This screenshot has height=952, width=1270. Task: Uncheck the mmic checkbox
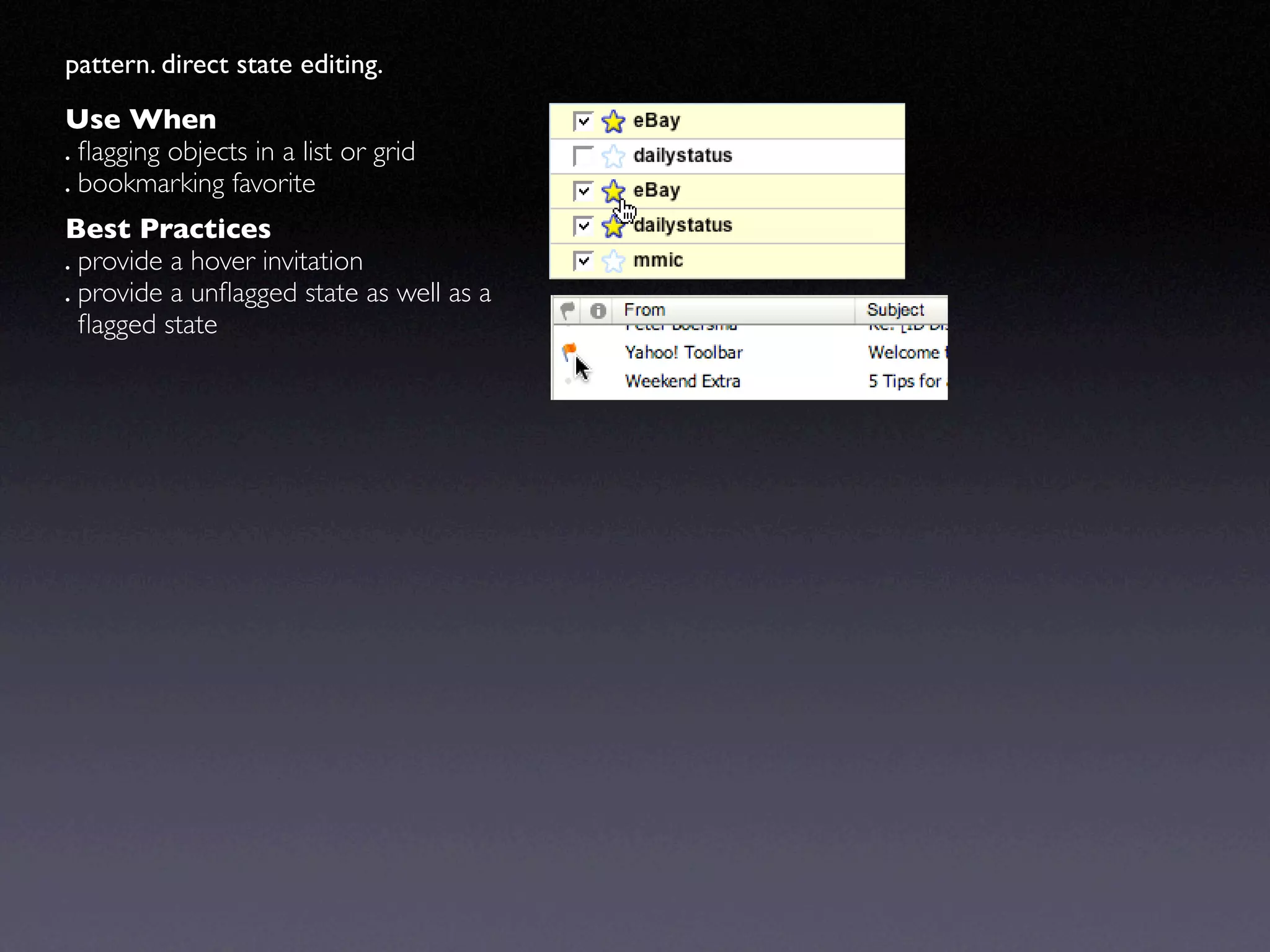click(x=583, y=261)
